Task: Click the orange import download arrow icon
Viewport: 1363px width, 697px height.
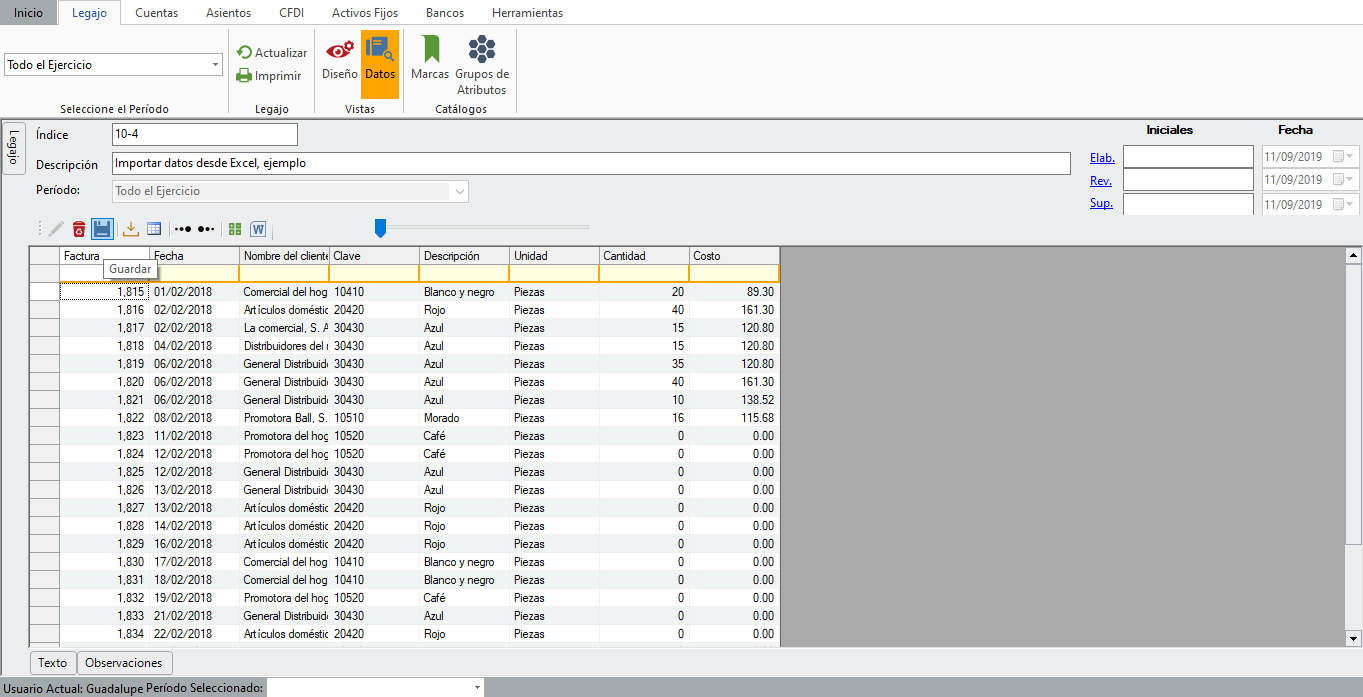Action: pos(131,229)
